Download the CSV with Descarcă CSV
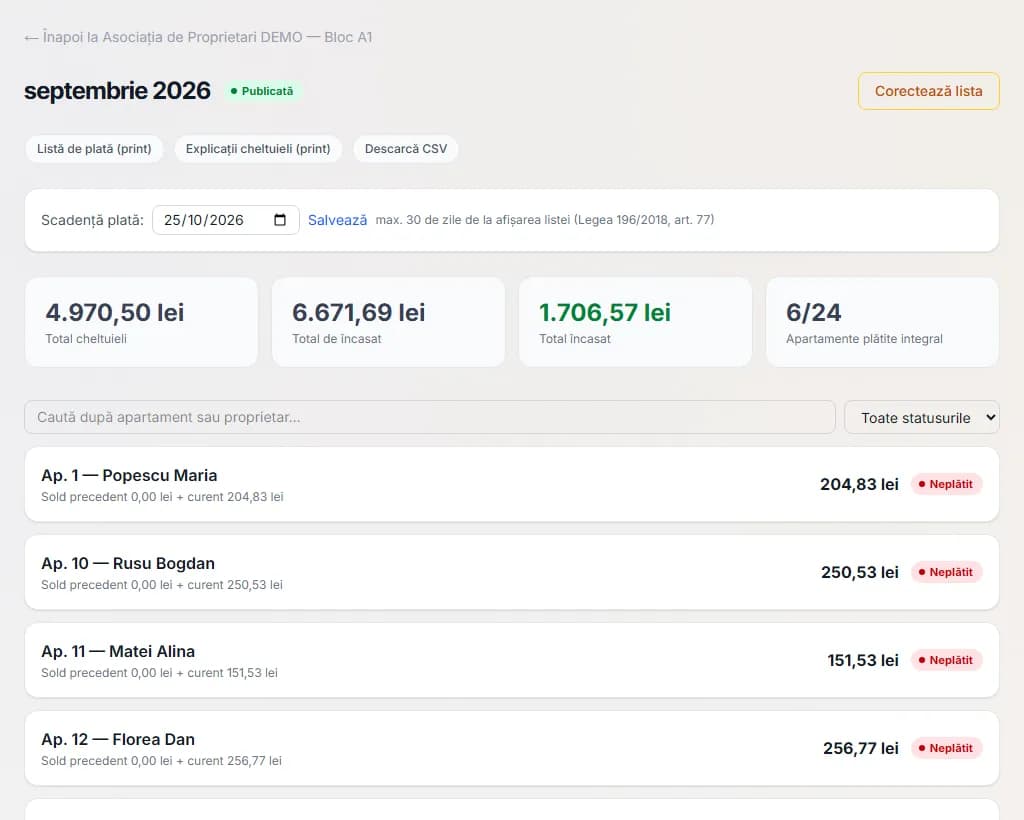This screenshot has width=1024, height=820. click(x=406, y=149)
